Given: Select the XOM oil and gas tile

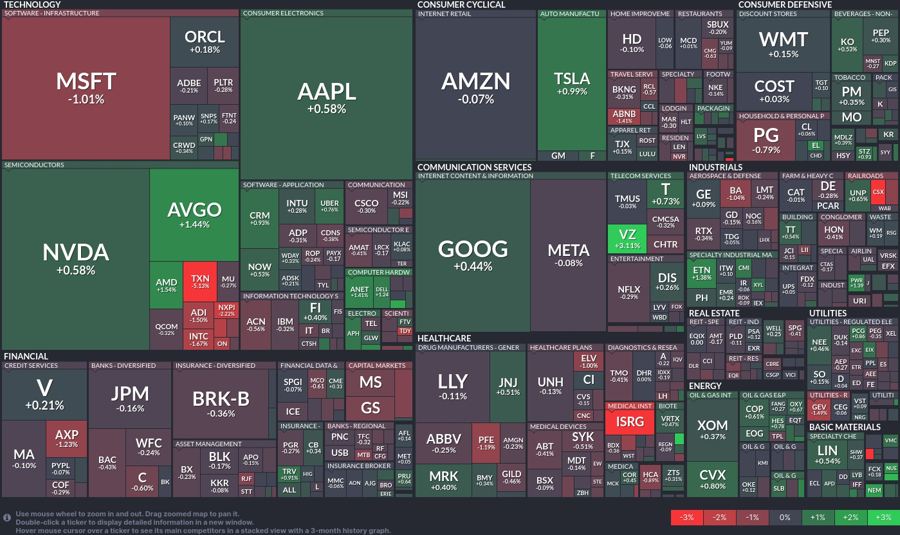Looking at the screenshot, I should click(x=712, y=429).
